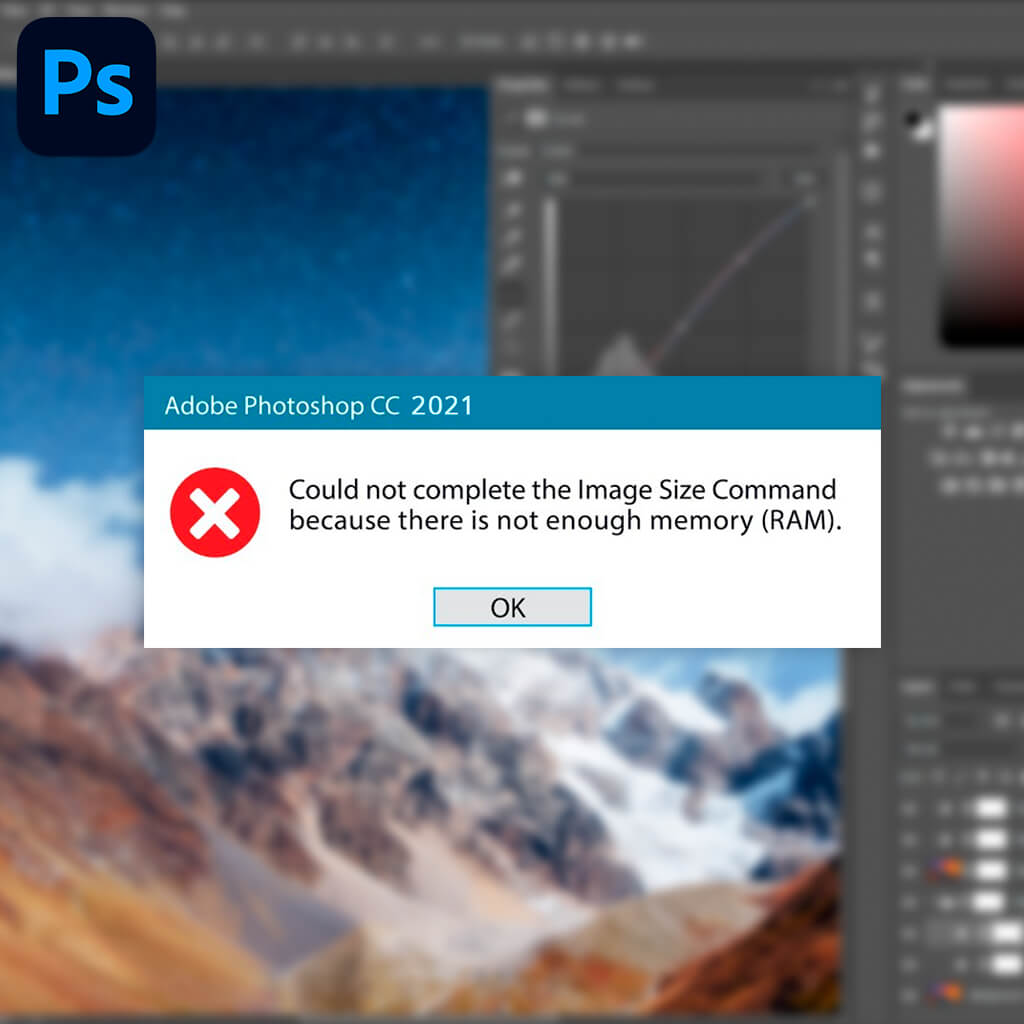Toggle visibility eye of the topmost layer
Screen dimensions: 1024x1024
(909, 809)
